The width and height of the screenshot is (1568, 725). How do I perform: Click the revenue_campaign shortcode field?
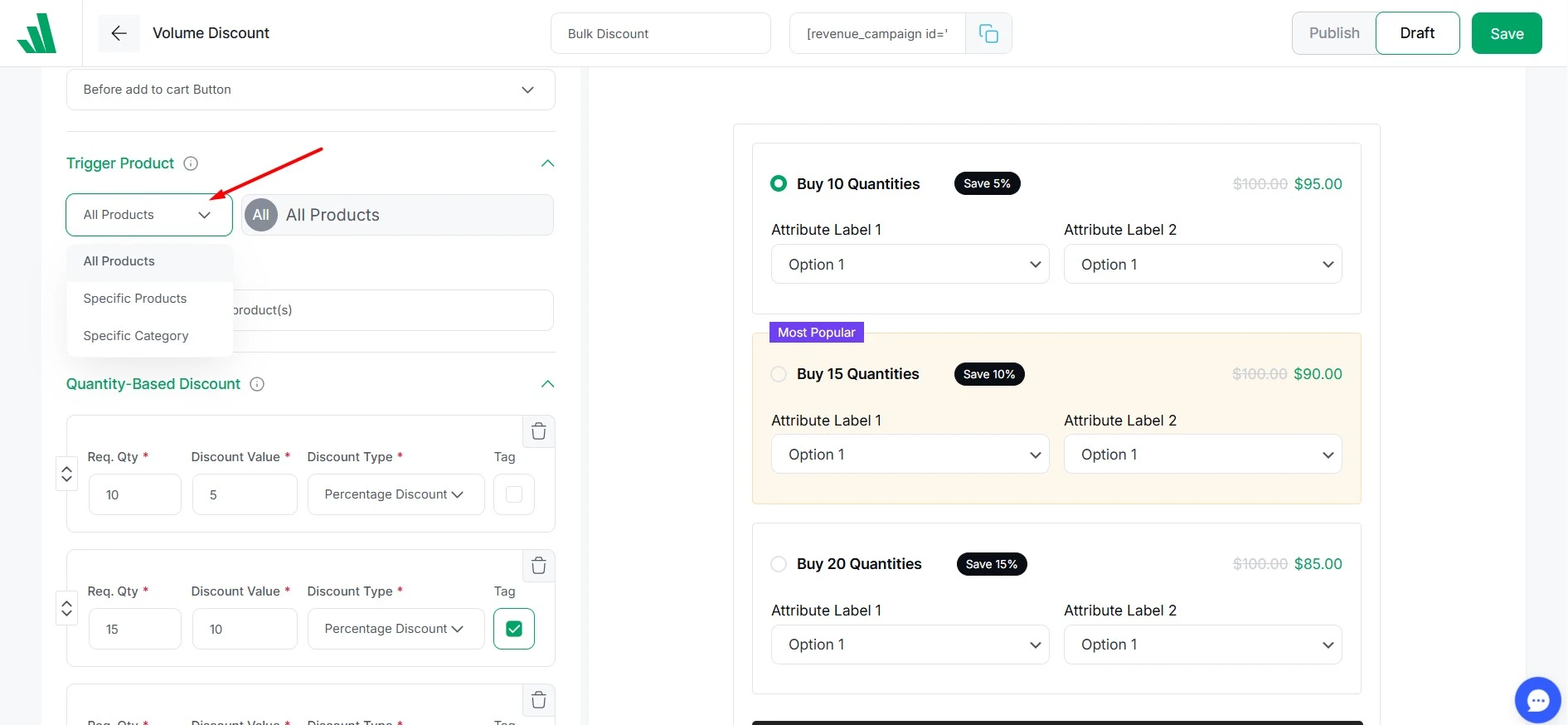(x=877, y=33)
